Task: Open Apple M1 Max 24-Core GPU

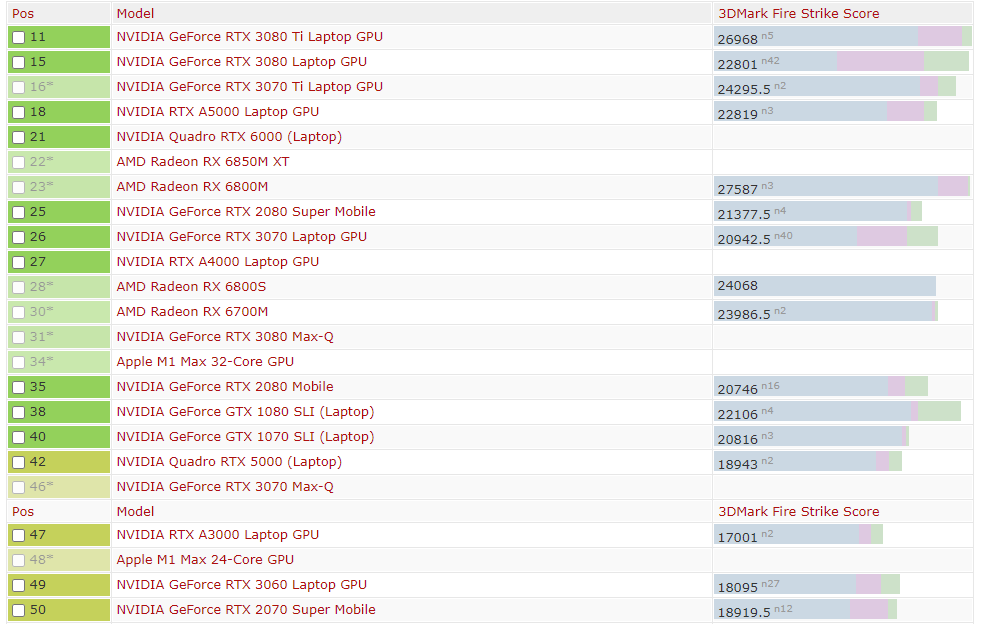Action: [205, 560]
